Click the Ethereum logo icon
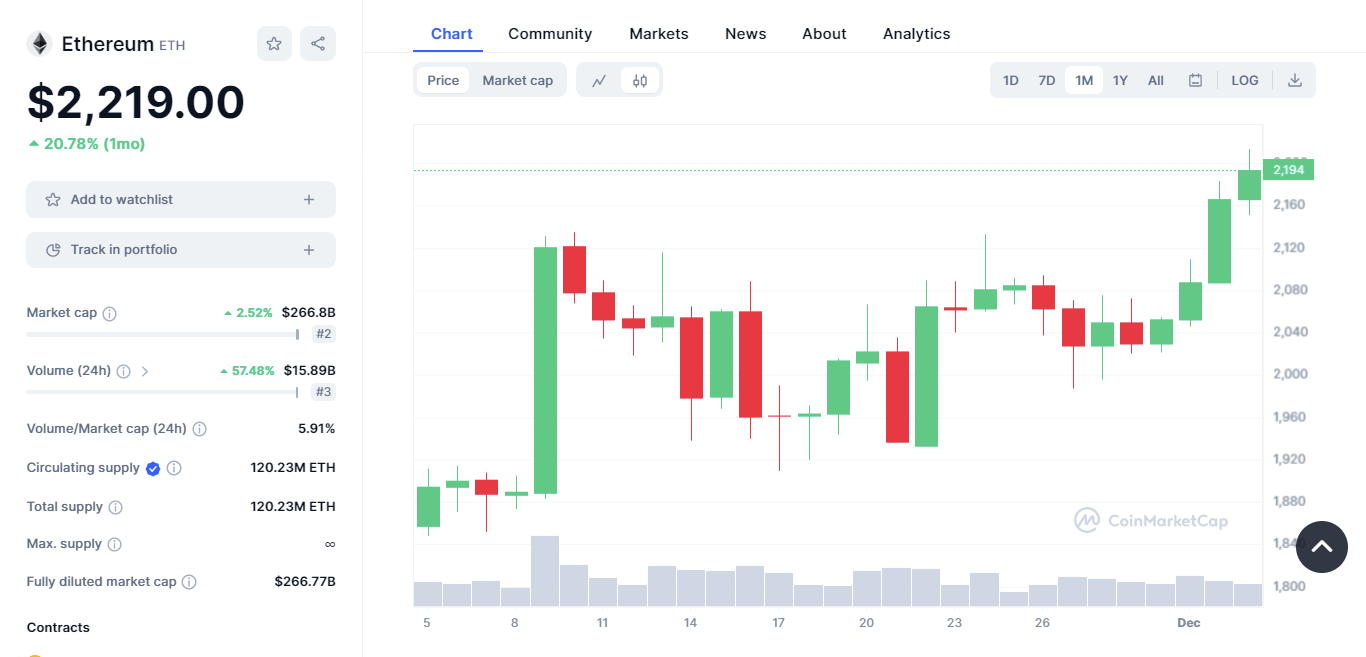 (39, 44)
